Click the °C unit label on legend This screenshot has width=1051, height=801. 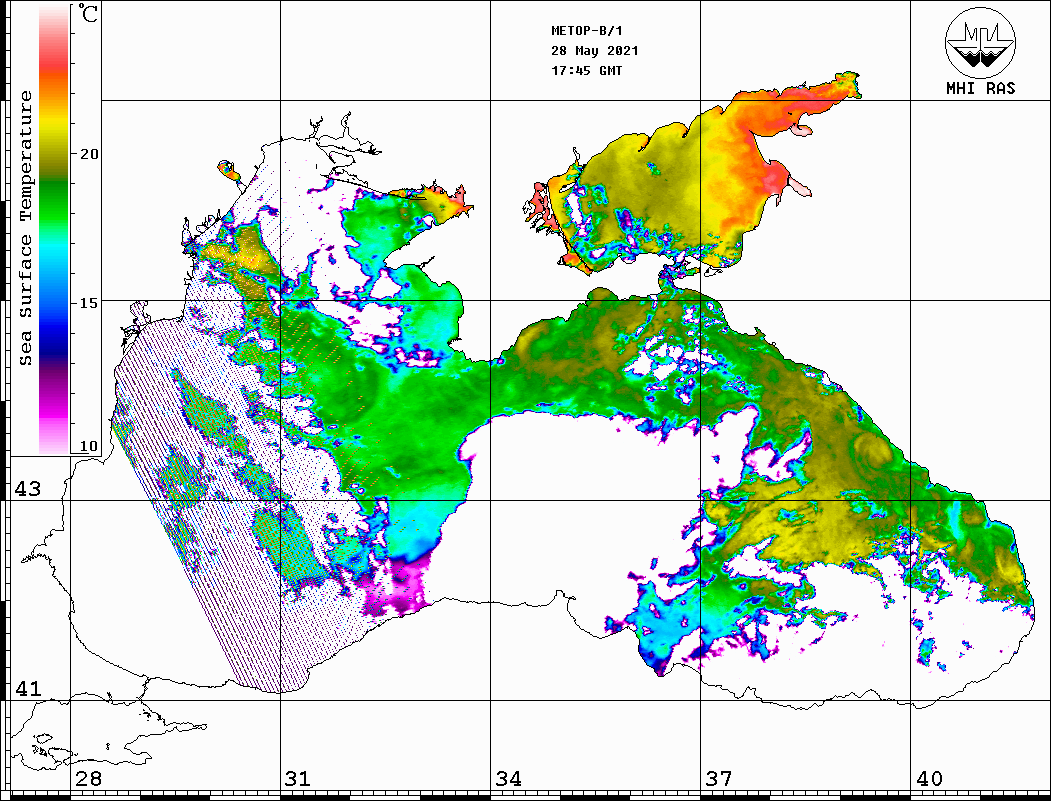pos(88,13)
